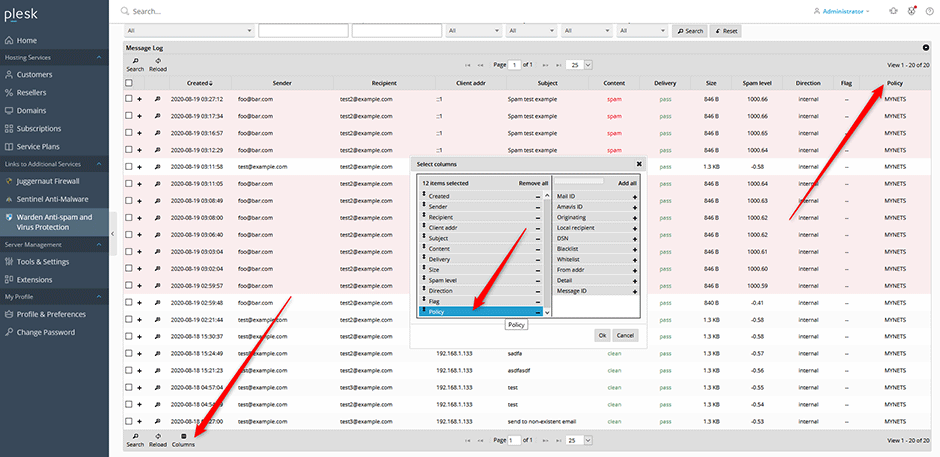Click Remove all in Select columns
The height and width of the screenshot is (457, 940).
point(533,183)
